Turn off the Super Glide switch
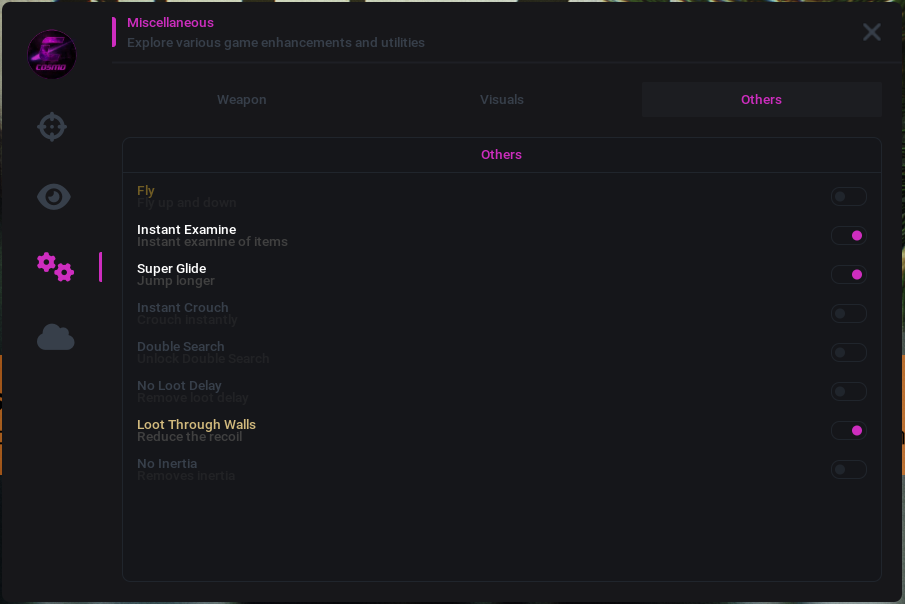The image size is (905, 604). pyautogui.click(x=848, y=274)
